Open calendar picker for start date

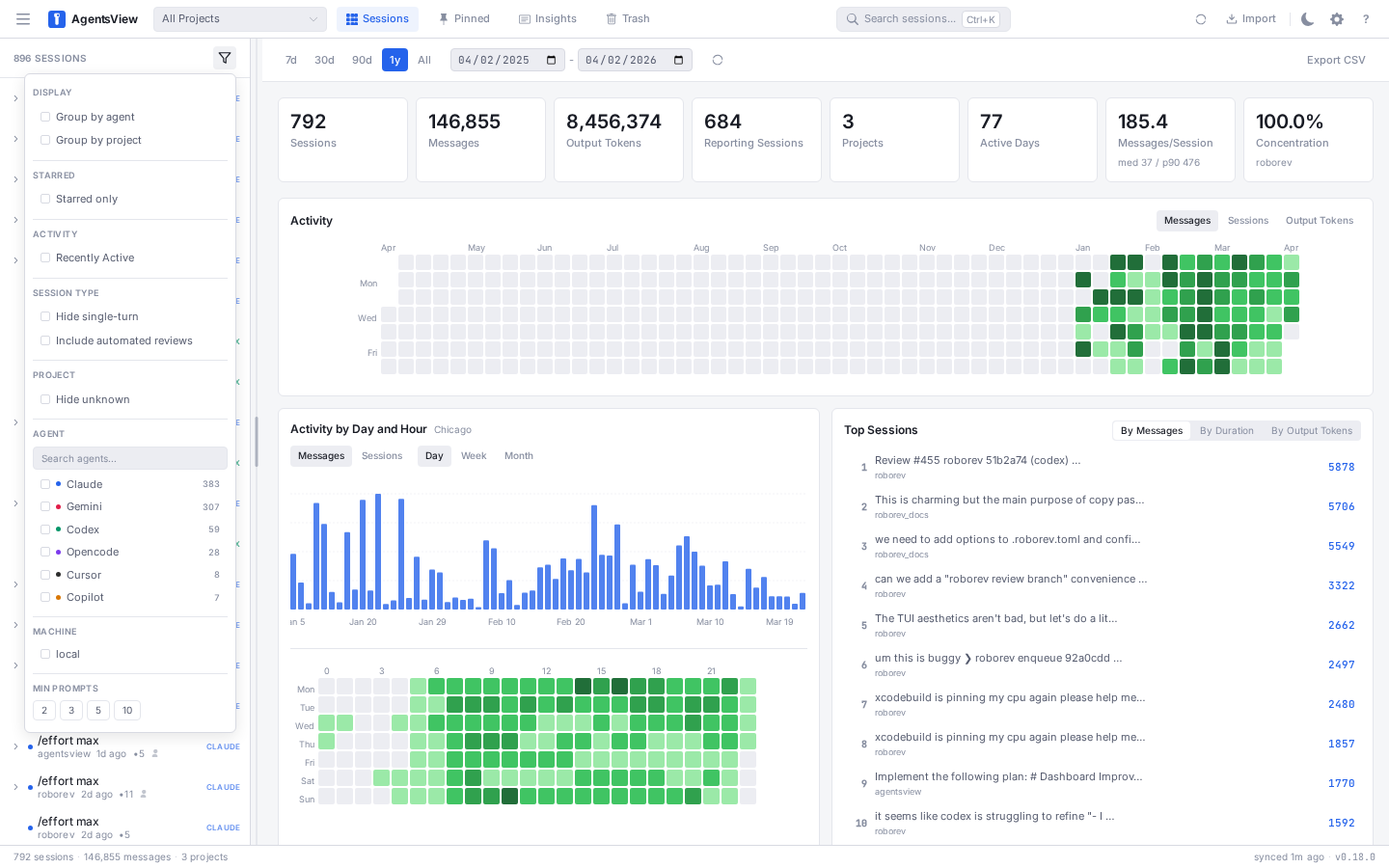coord(551,60)
